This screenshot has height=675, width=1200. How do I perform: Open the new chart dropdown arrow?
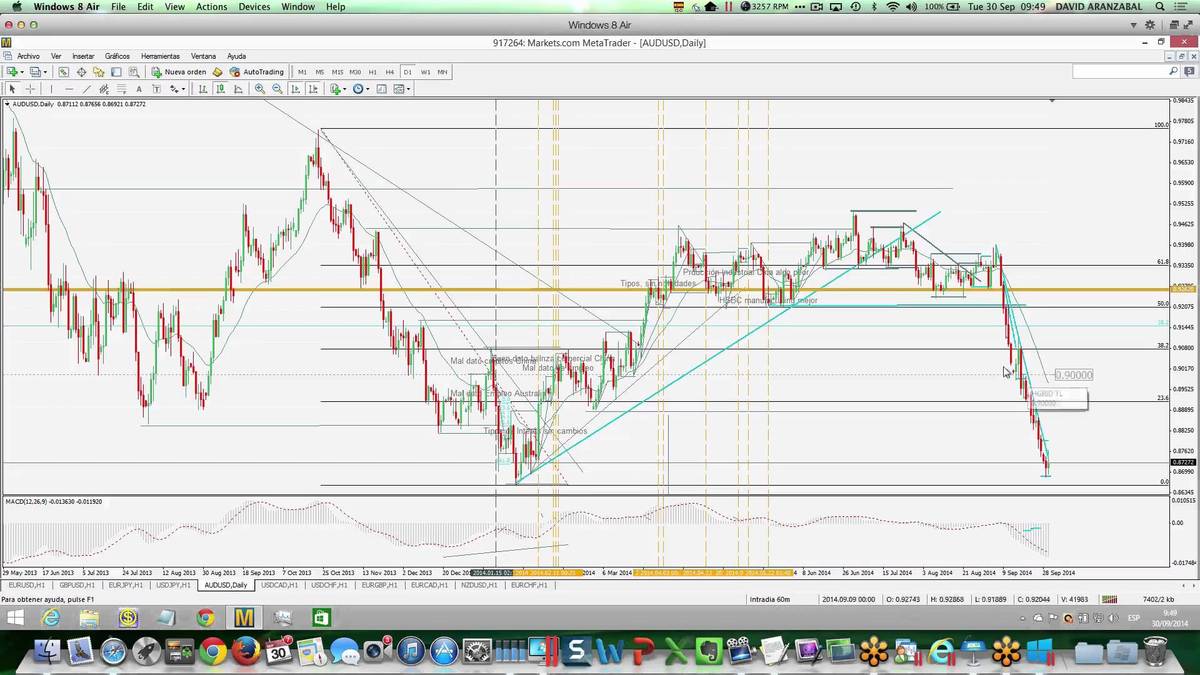[23, 72]
